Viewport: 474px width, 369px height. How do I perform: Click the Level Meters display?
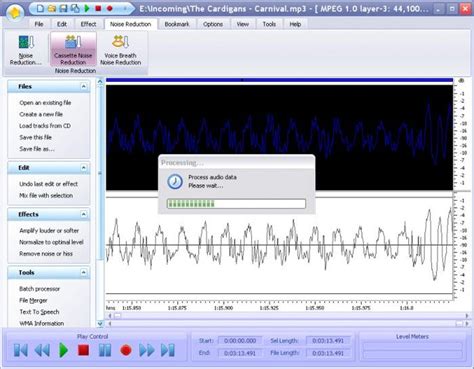(x=412, y=350)
